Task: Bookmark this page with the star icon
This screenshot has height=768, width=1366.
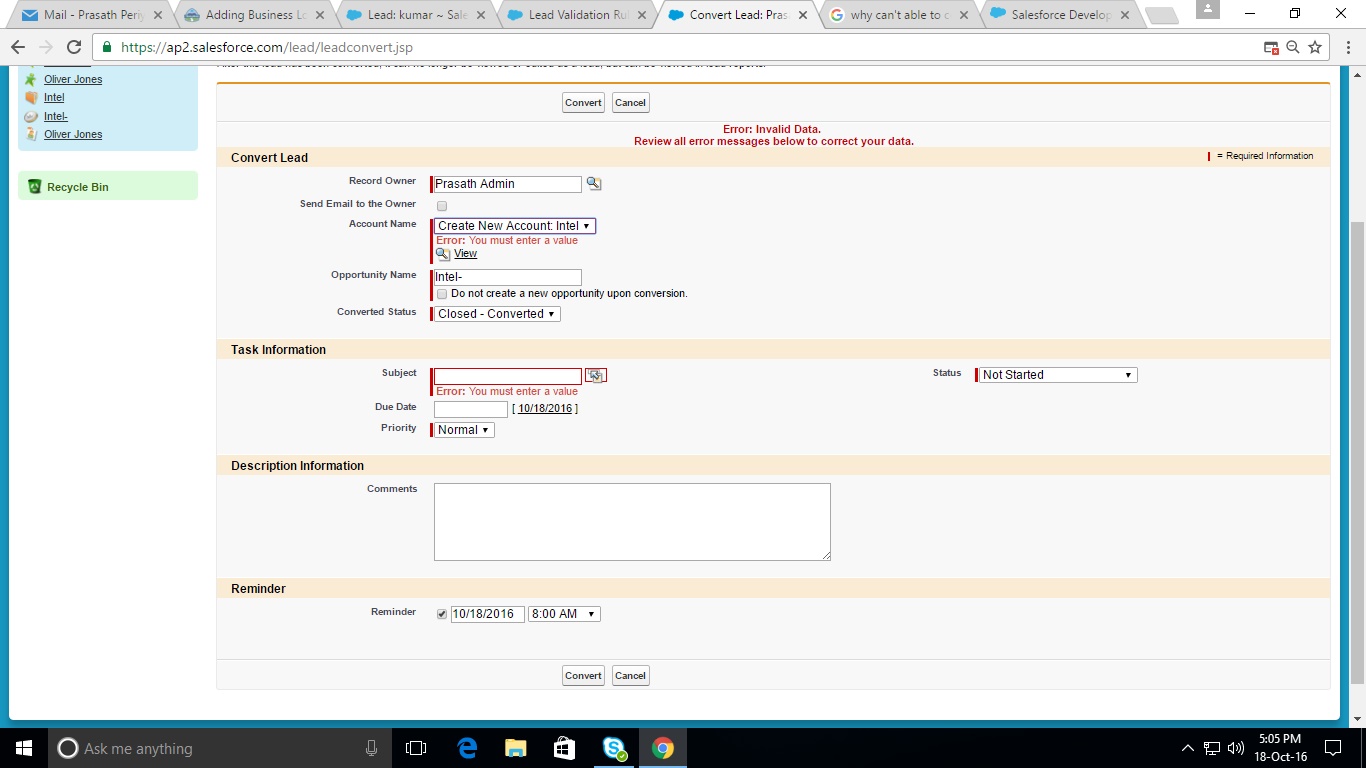Action: tap(1315, 48)
